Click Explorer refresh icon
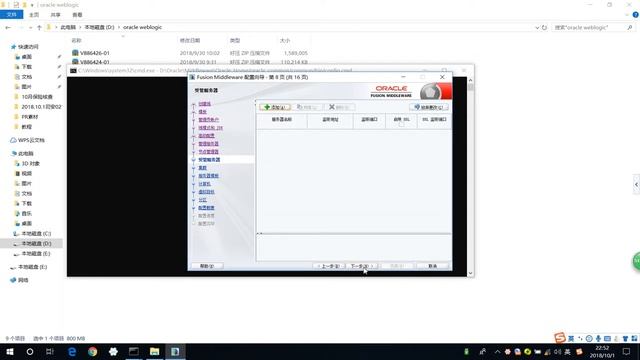 [544, 27]
